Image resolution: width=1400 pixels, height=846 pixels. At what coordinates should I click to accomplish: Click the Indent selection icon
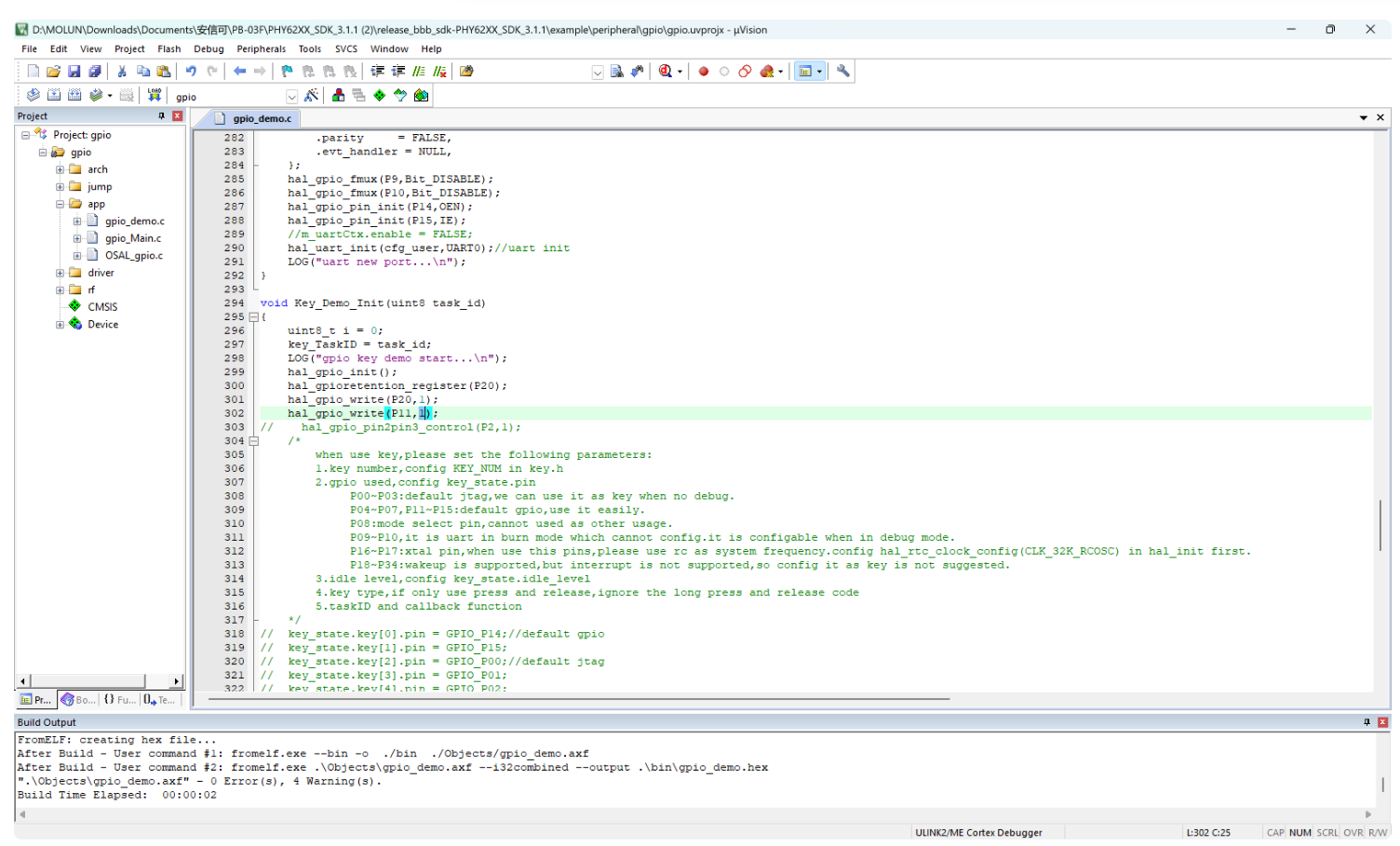pos(377,71)
